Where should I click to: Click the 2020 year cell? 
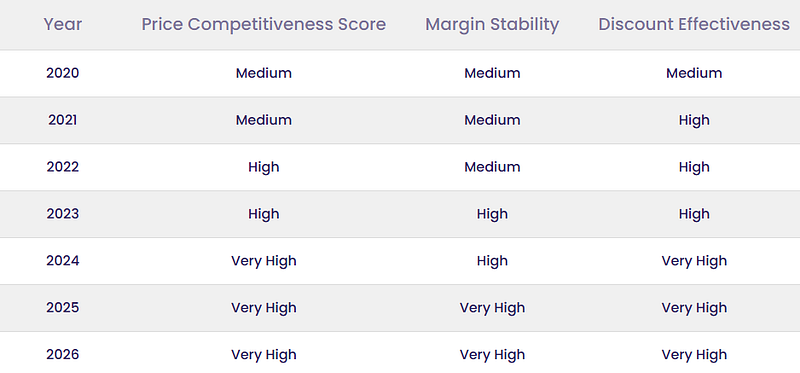click(62, 73)
